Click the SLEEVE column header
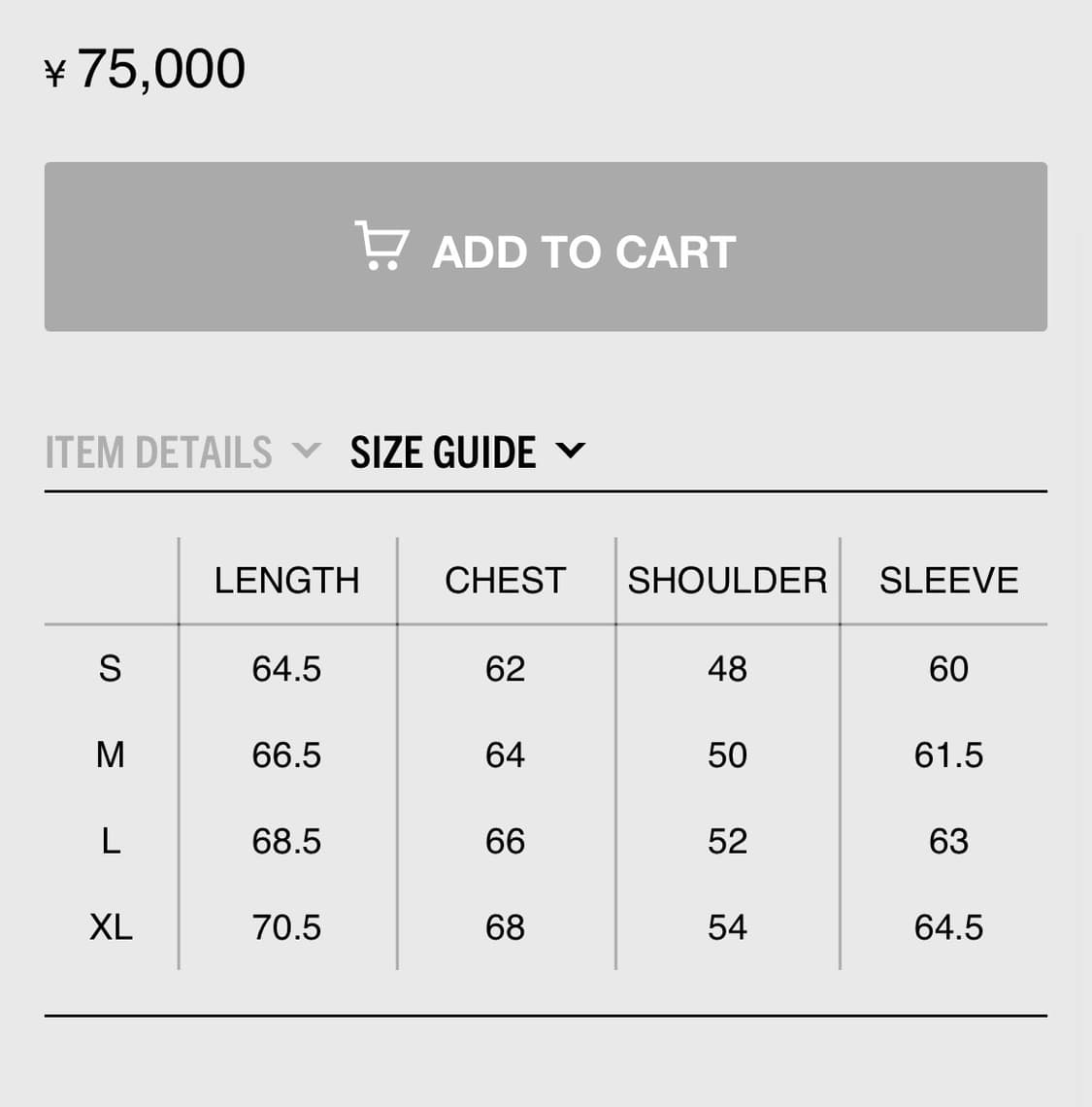Image resolution: width=1092 pixels, height=1107 pixels. (x=948, y=581)
